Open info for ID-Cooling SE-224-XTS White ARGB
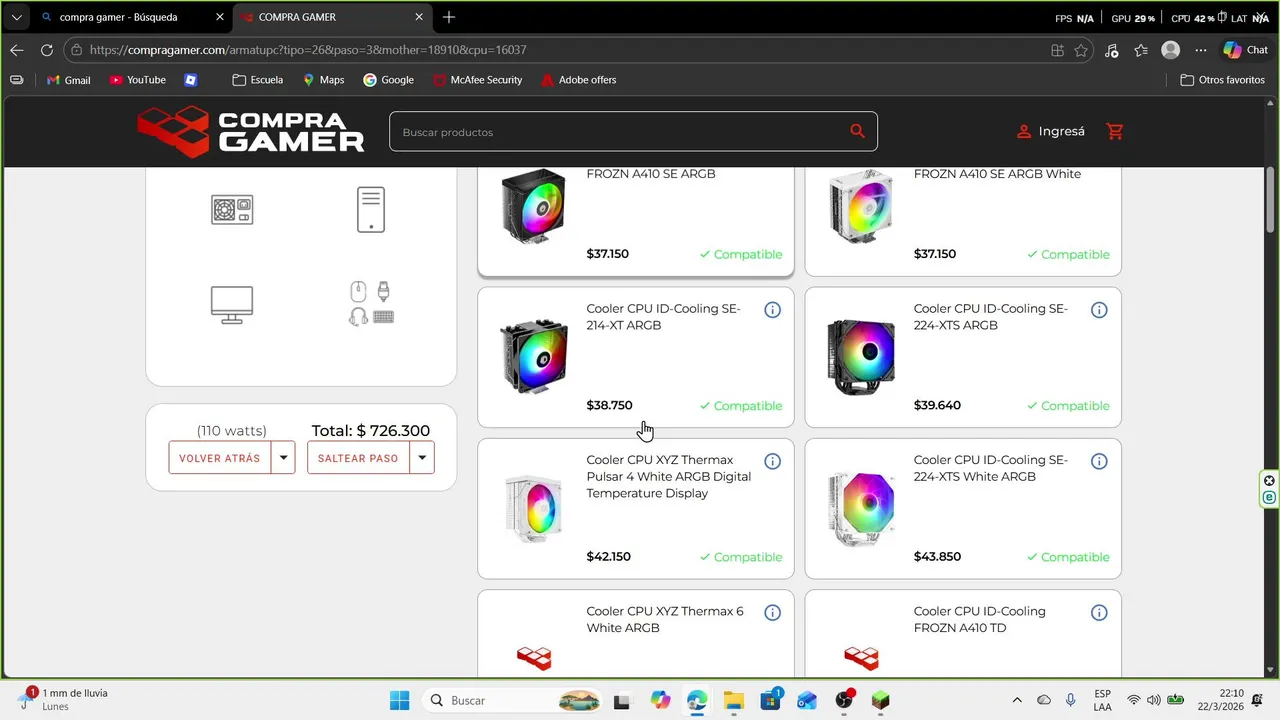1280x720 pixels. tap(1099, 461)
